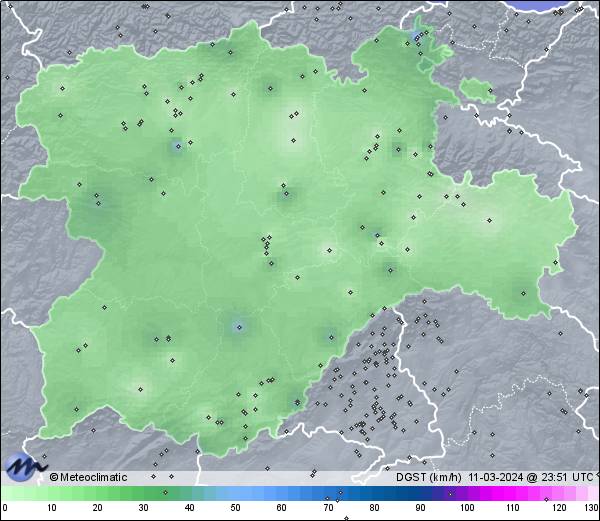The height and width of the screenshot is (521, 600).
Task: Click the legend value 0
Action: click(5, 508)
